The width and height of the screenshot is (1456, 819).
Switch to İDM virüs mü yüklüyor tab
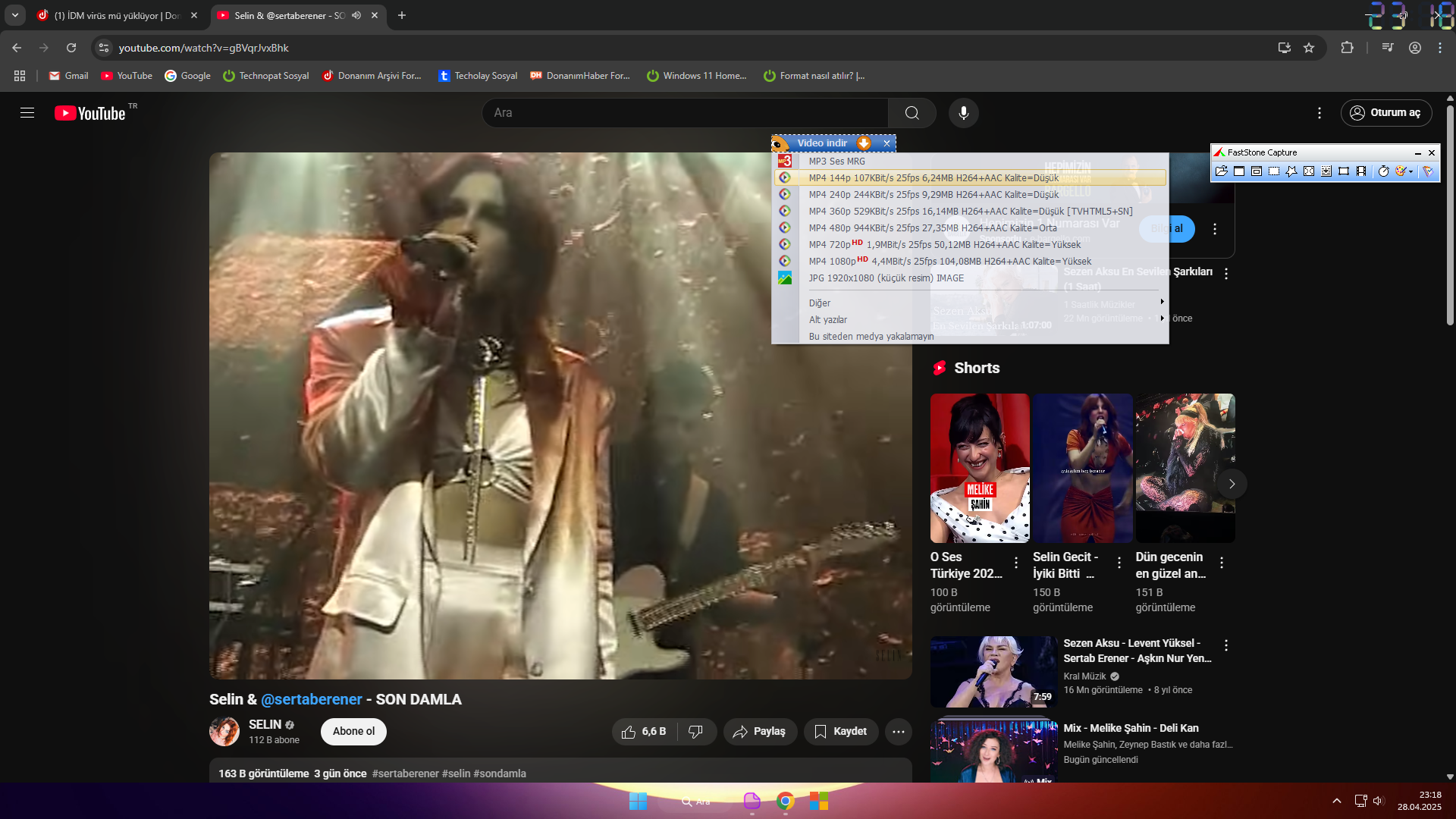118,15
